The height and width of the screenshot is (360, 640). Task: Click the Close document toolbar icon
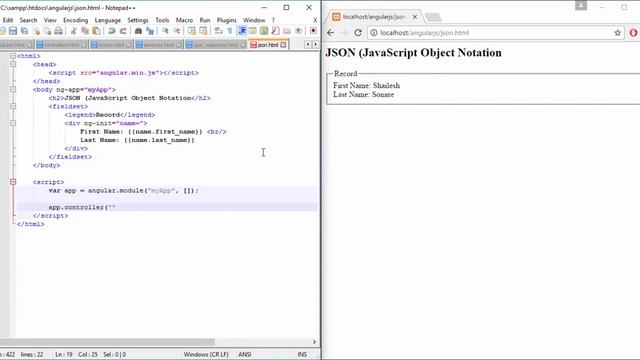[x=36, y=31]
